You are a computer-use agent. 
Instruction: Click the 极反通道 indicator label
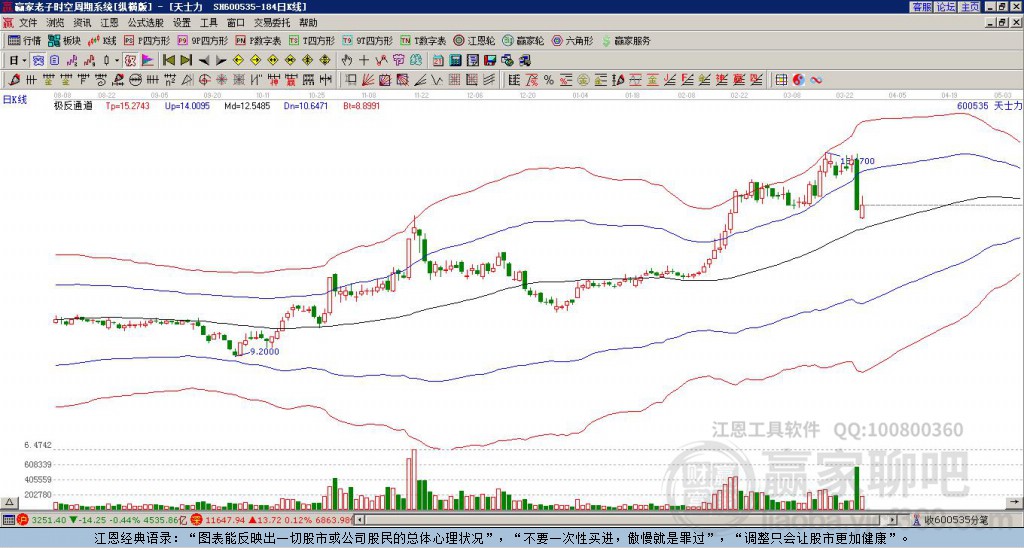[x=72, y=105]
